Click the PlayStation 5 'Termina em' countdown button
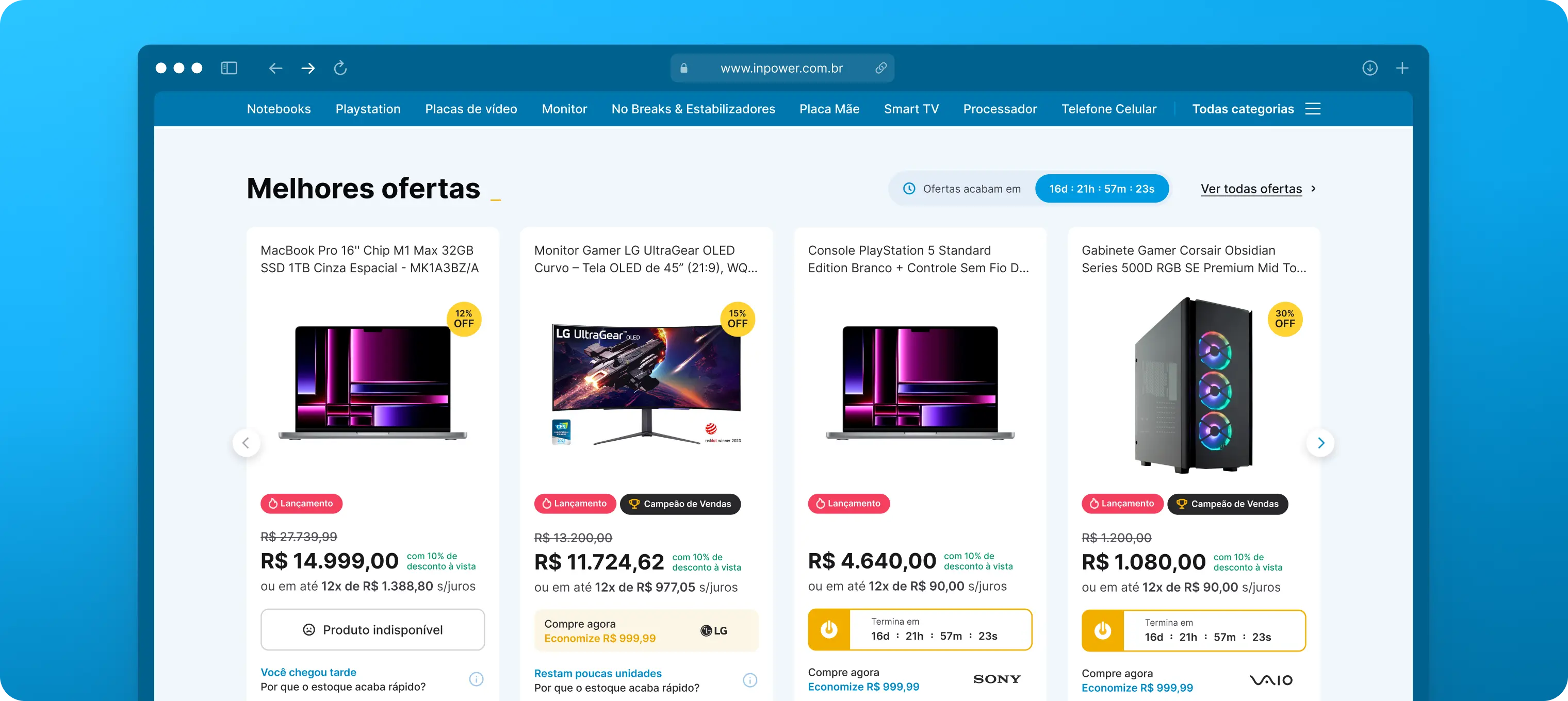Viewport: 1568px width, 701px height. coord(920,630)
